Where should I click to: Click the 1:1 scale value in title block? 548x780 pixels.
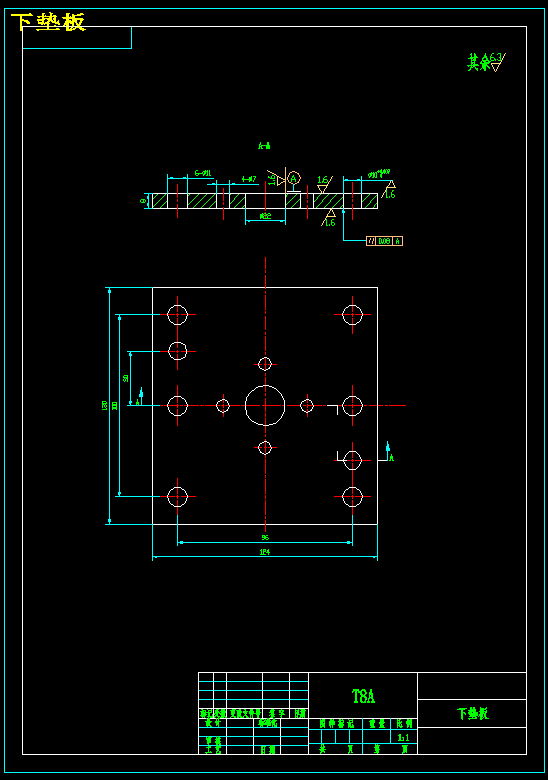coord(403,738)
